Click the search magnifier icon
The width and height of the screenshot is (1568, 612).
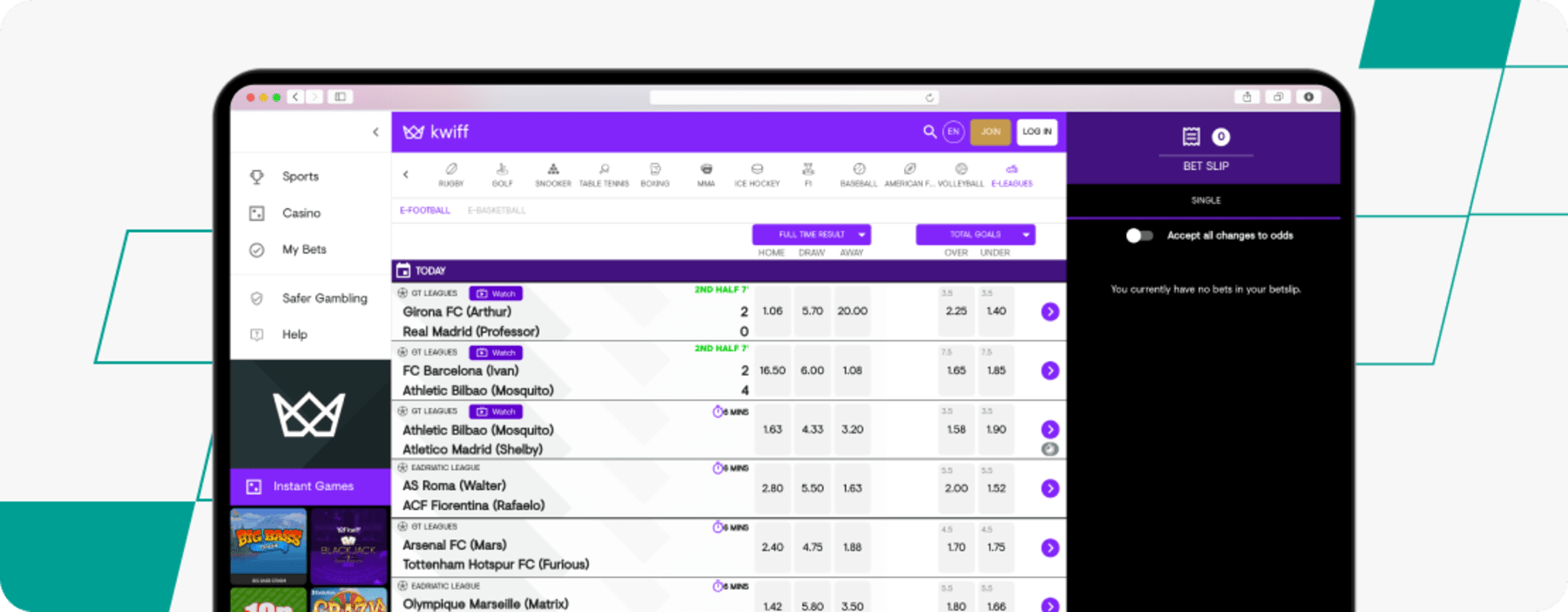pyautogui.click(x=929, y=132)
